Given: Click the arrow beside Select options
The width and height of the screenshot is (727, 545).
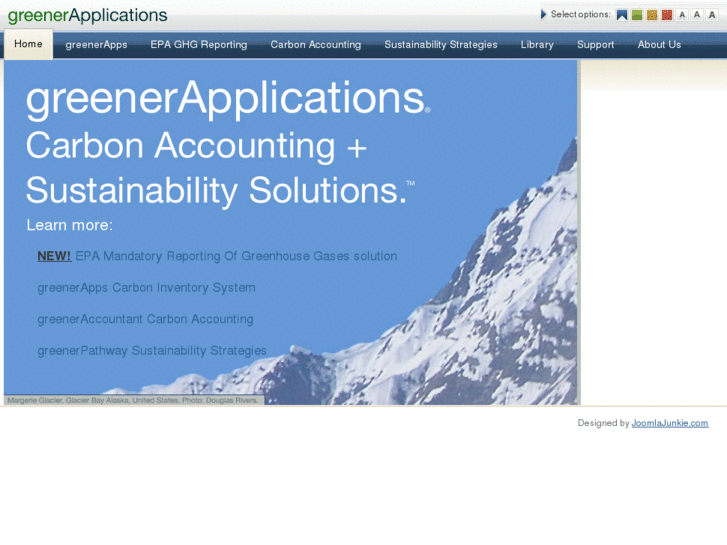Looking at the screenshot, I should click(x=543, y=14).
